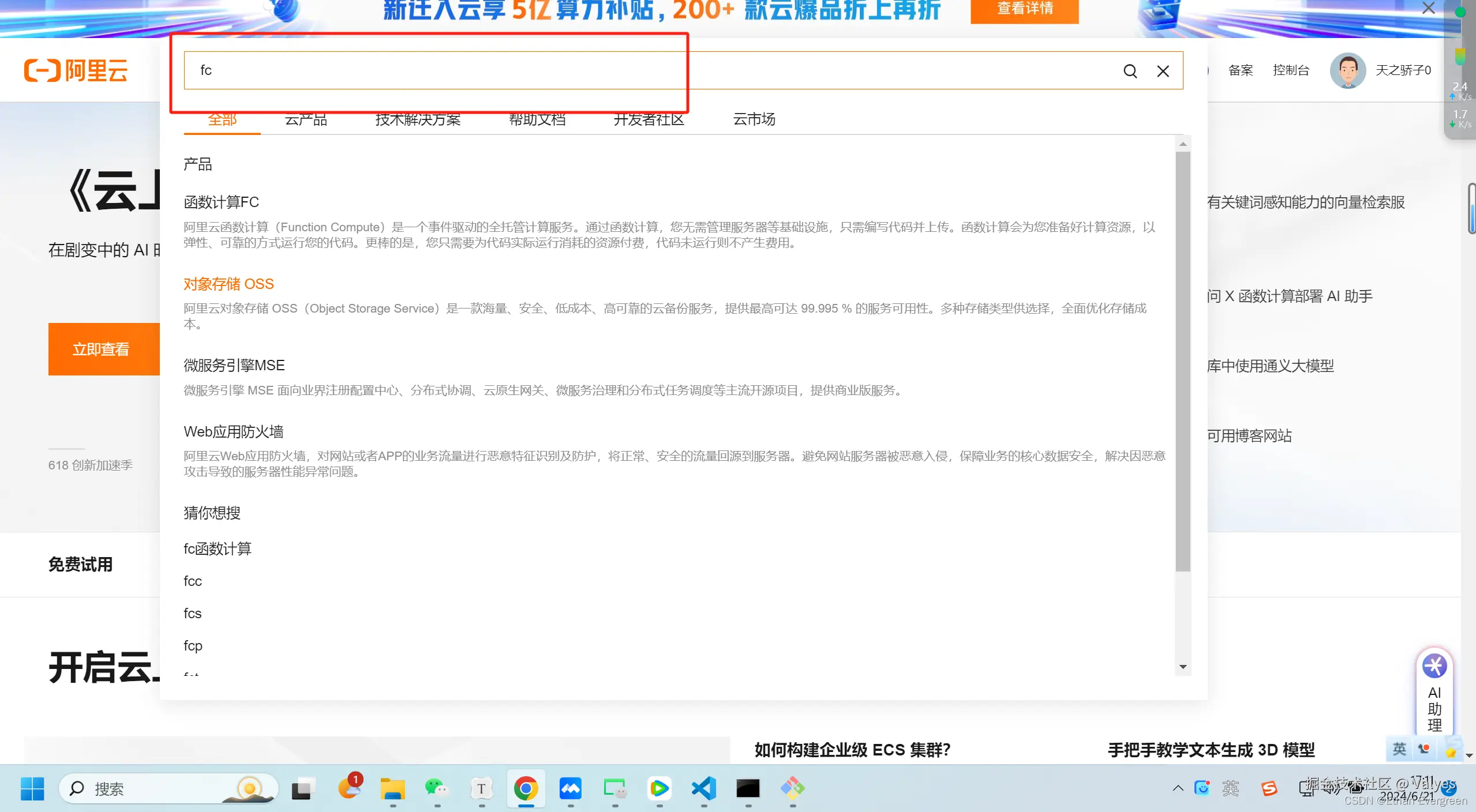Choose the fc函数计算 search suggestion
Image resolution: width=1476 pixels, height=812 pixels.
[x=218, y=548]
